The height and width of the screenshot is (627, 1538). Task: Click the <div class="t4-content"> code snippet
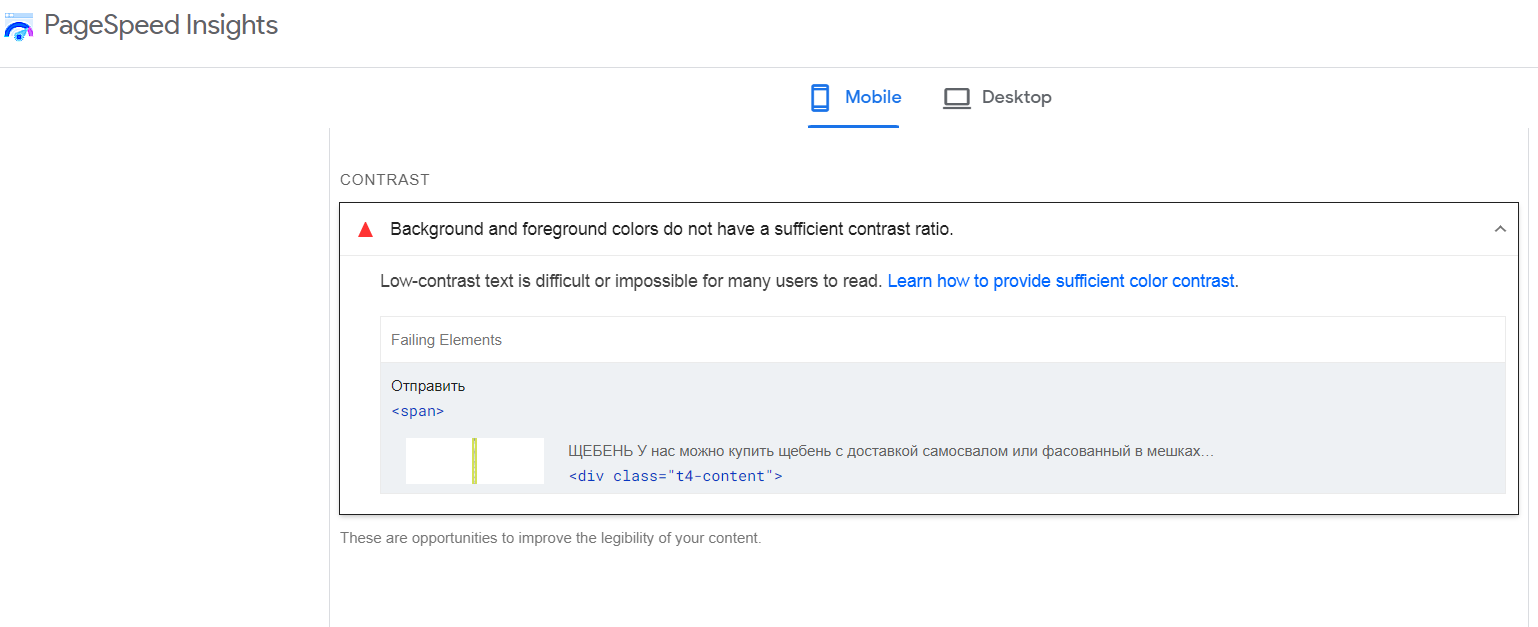(675, 476)
